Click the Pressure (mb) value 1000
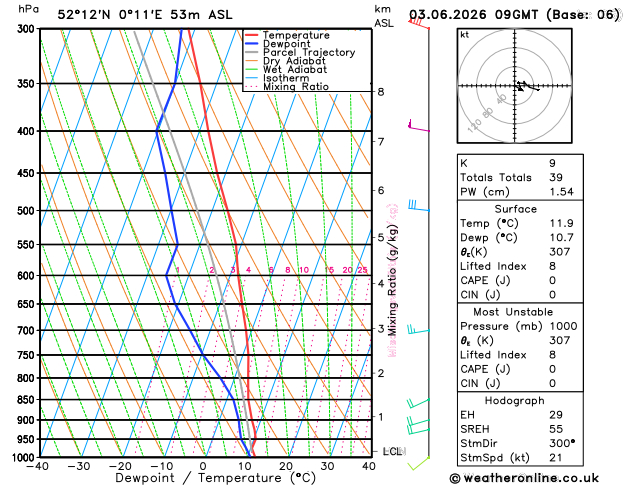The image size is (629, 486). click(563, 326)
